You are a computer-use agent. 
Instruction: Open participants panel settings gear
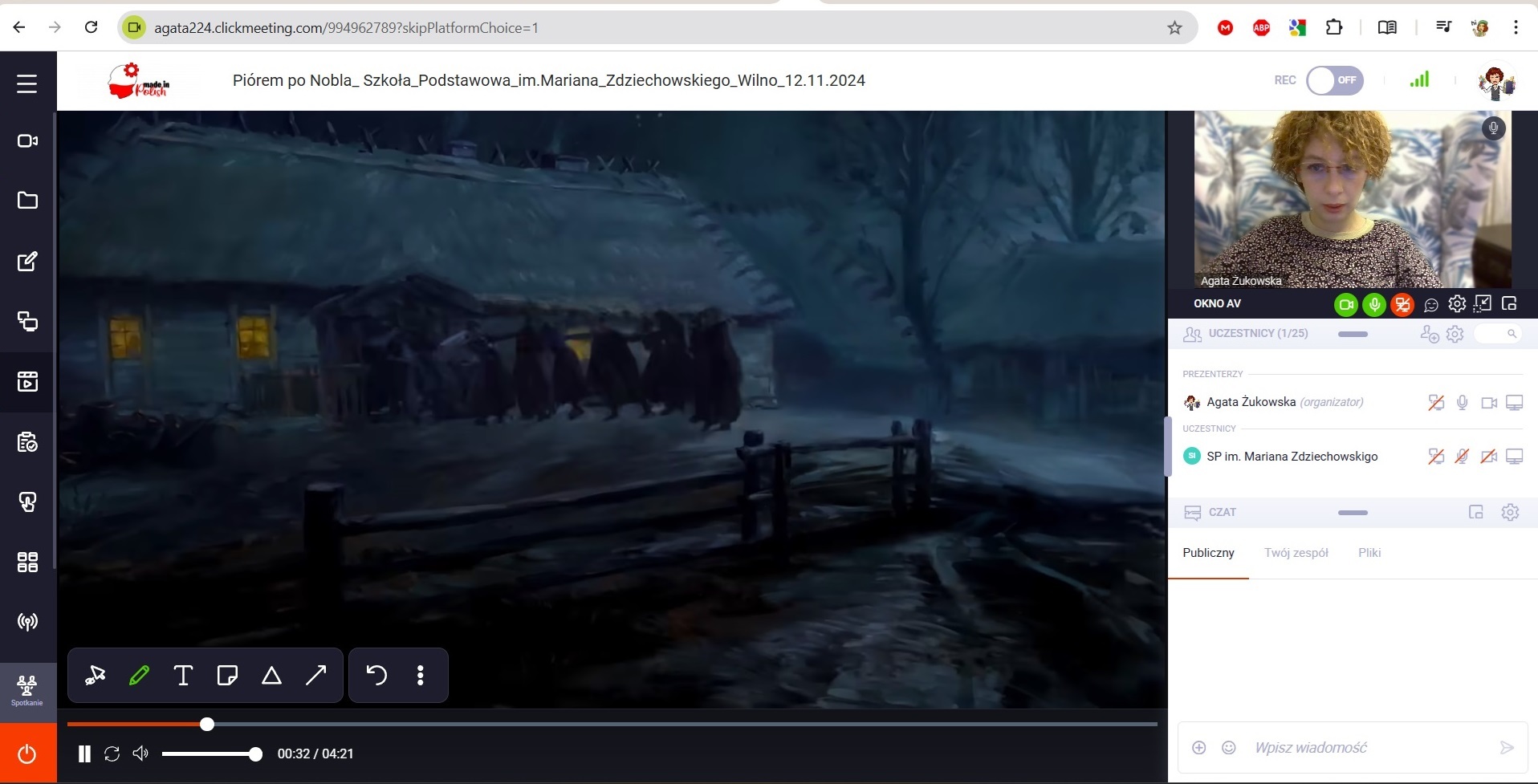point(1455,334)
